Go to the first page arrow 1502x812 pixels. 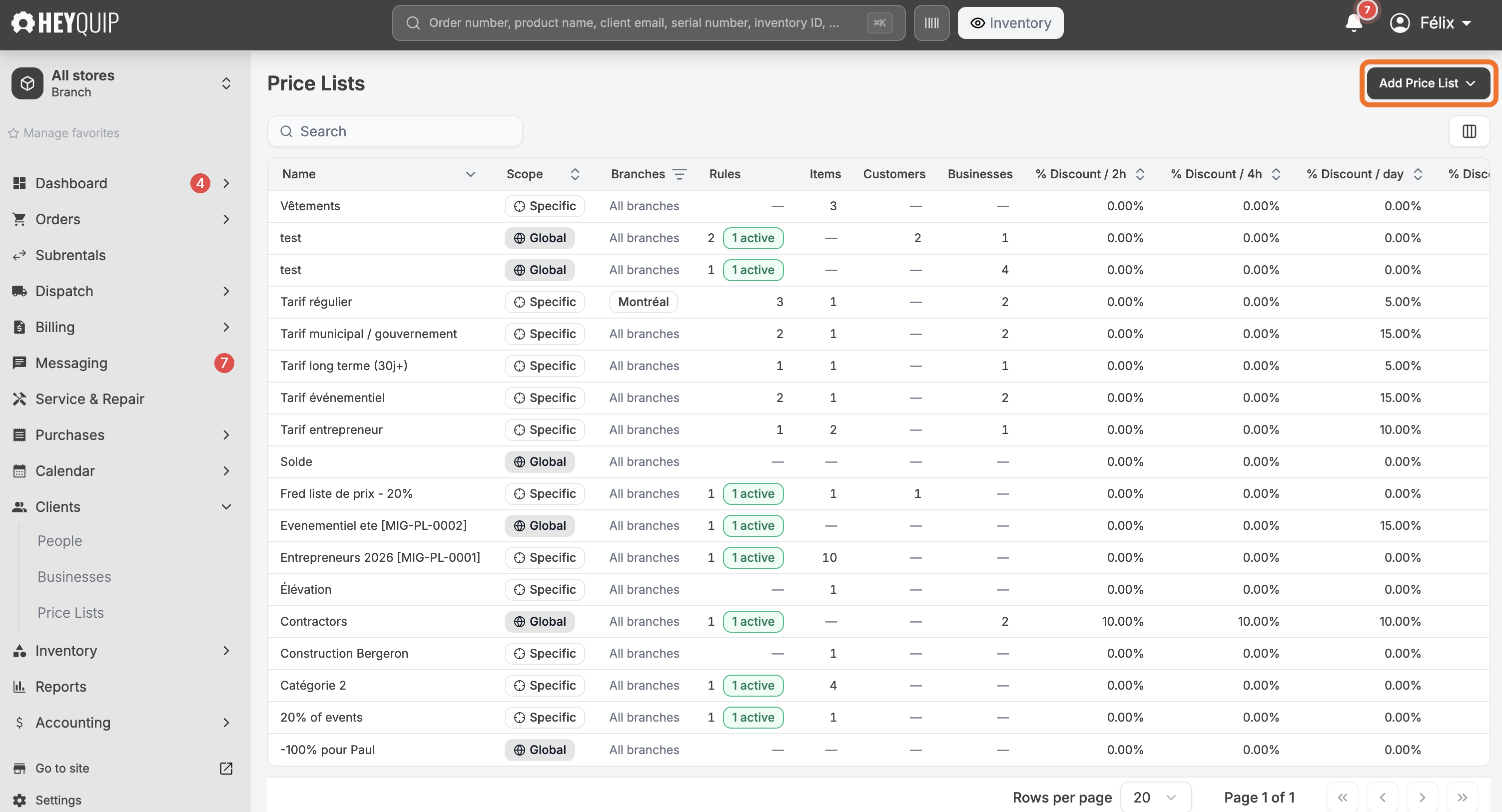click(1342, 797)
